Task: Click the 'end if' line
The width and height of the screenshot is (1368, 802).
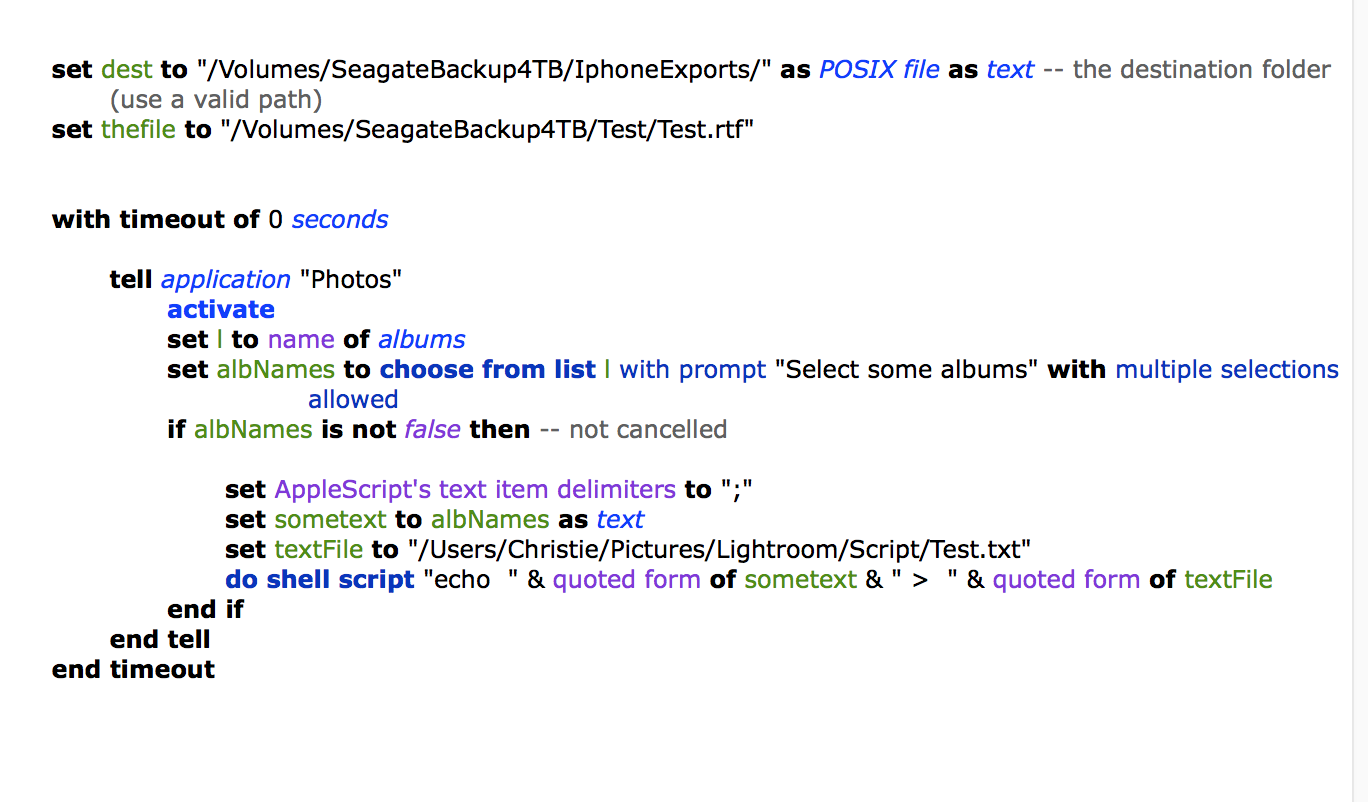Action: click(x=205, y=610)
